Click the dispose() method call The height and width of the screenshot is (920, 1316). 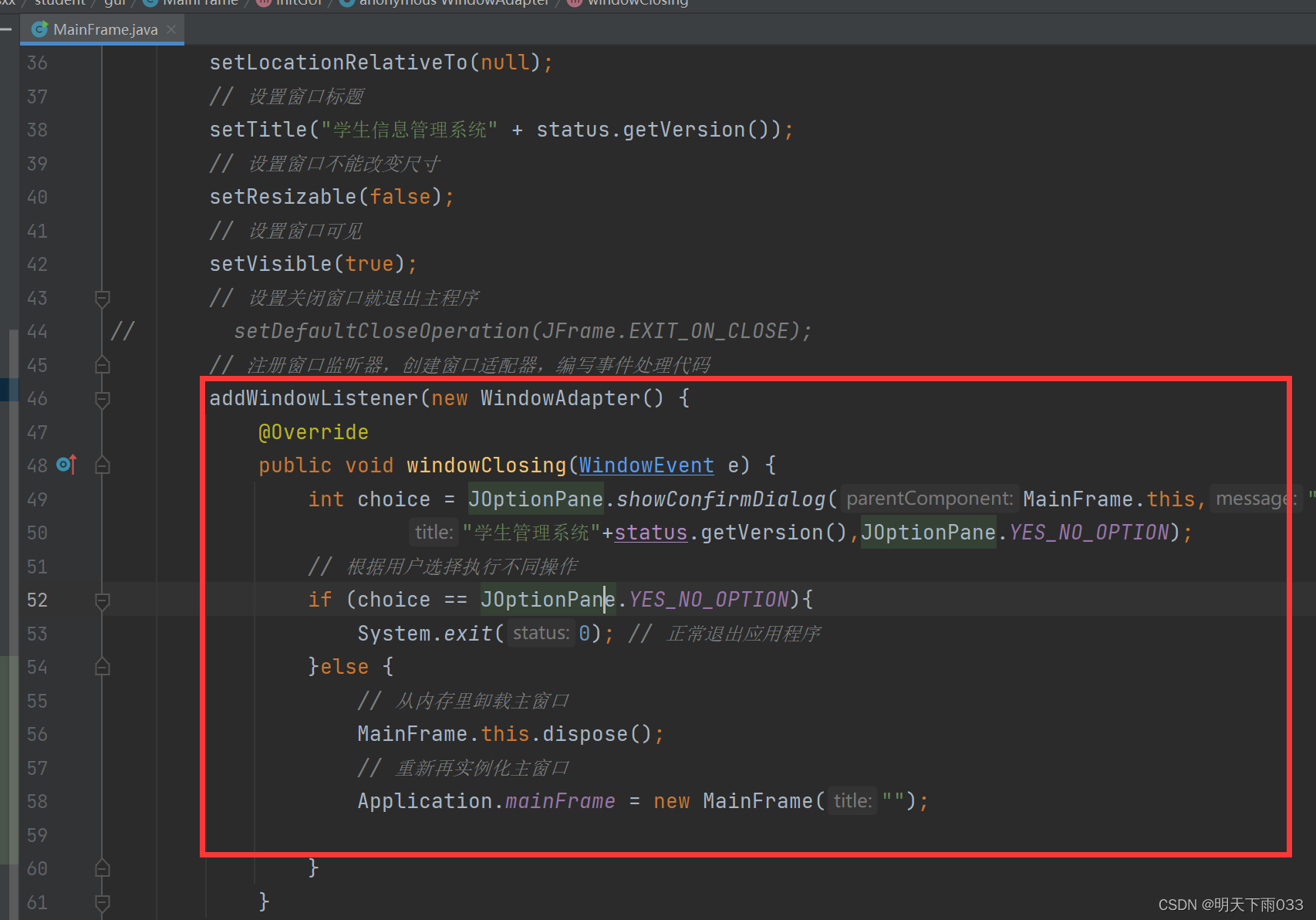coord(597,734)
